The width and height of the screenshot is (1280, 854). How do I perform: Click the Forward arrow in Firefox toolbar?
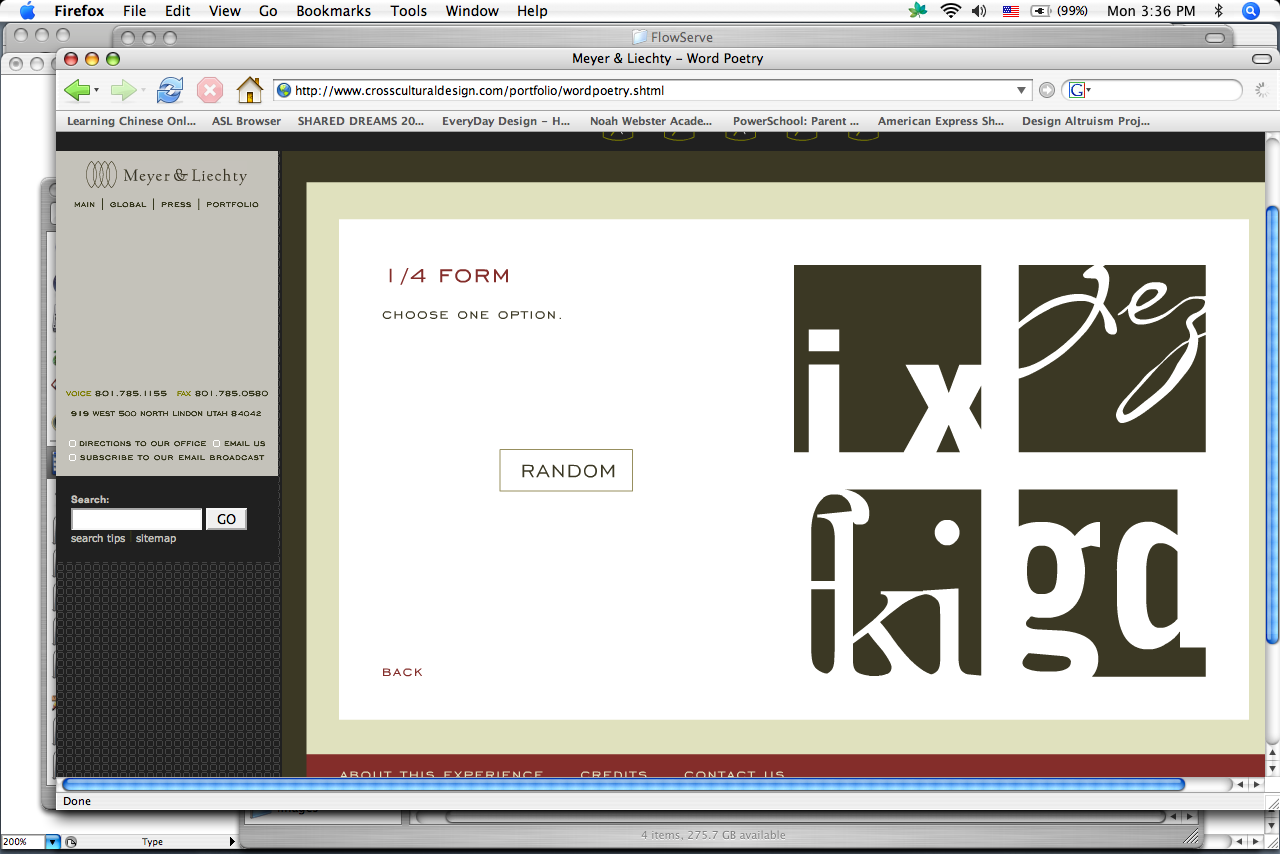pos(123,90)
